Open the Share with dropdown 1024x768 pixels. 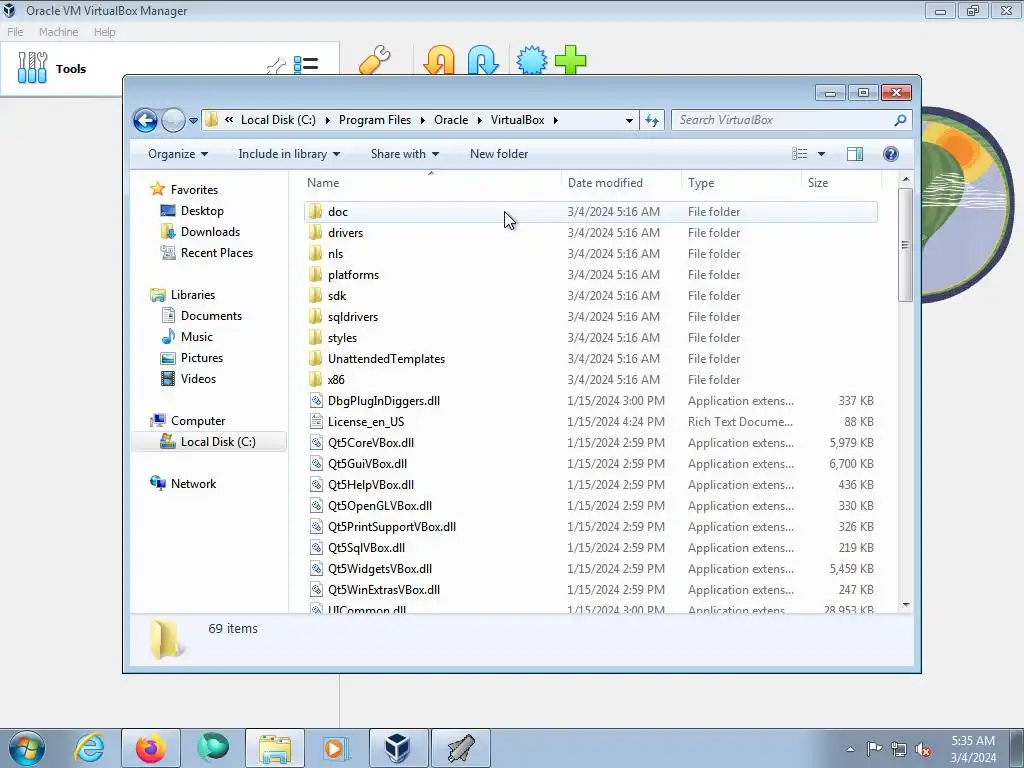(x=405, y=154)
